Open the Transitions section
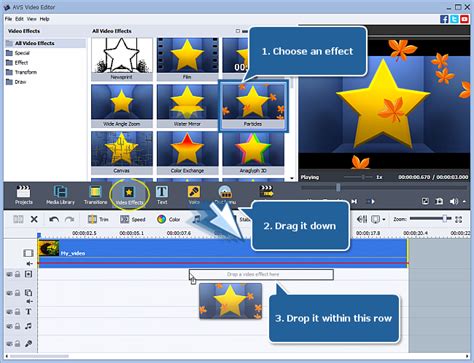The width and height of the screenshot is (474, 363). (x=95, y=195)
